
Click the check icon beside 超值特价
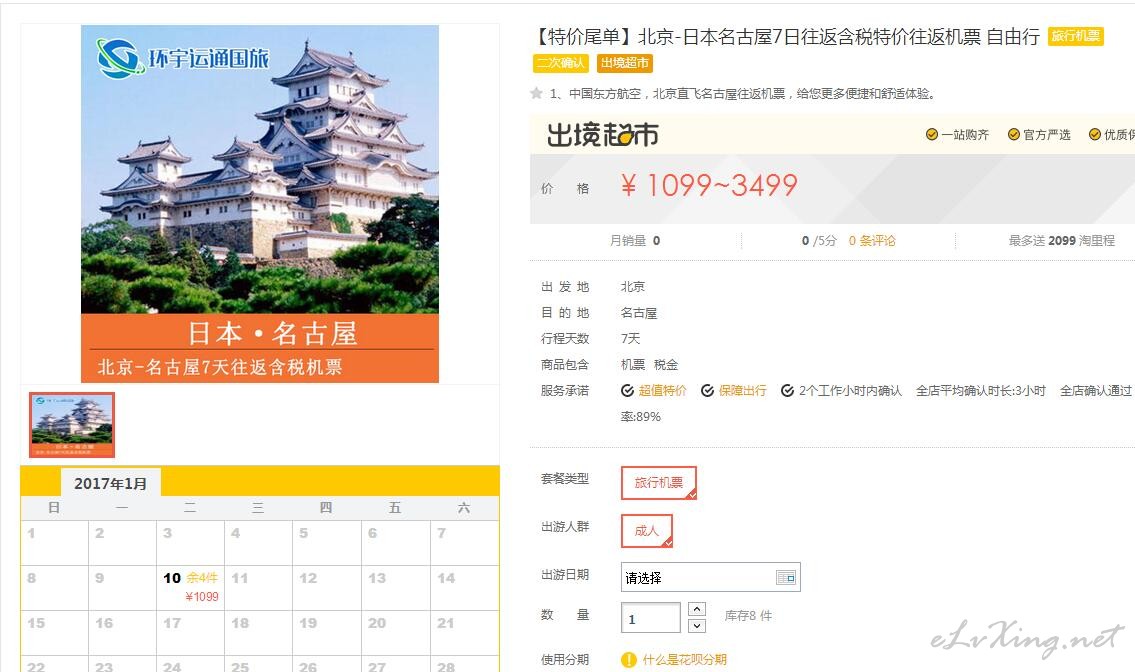coord(628,391)
